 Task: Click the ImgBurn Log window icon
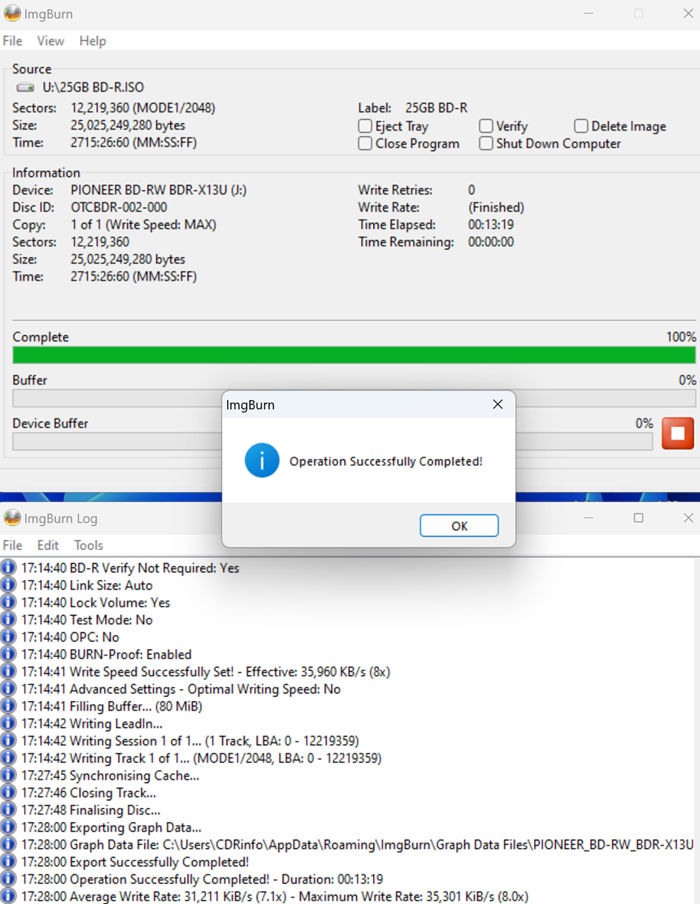(x=12, y=518)
